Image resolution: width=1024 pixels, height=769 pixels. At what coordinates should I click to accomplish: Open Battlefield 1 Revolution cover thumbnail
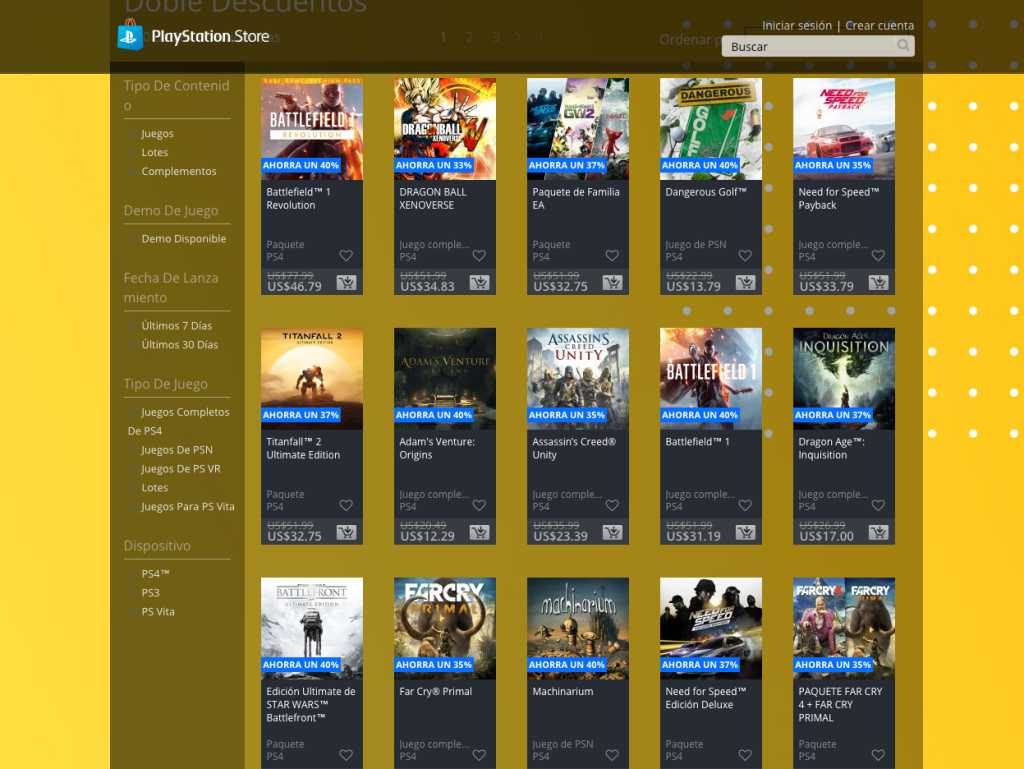tap(312, 129)
